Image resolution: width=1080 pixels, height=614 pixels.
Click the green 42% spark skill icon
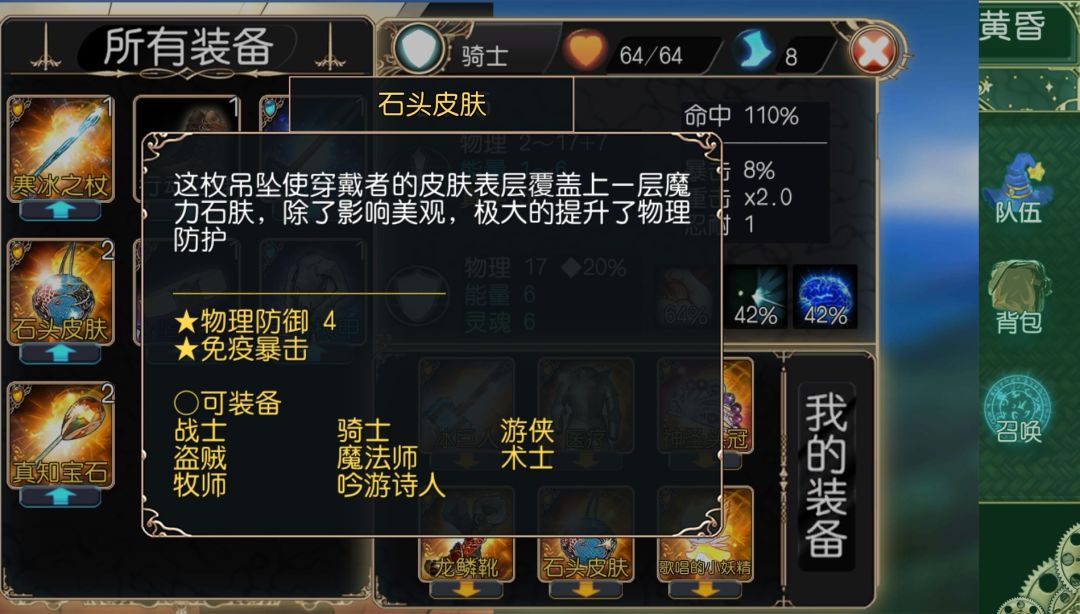click(x=756, y=297)
